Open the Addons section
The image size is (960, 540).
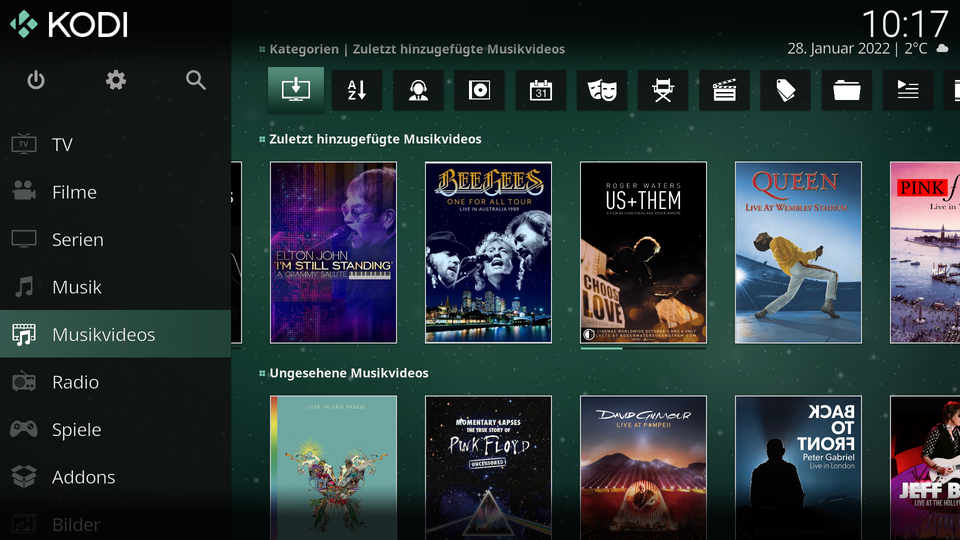(115, 476)
